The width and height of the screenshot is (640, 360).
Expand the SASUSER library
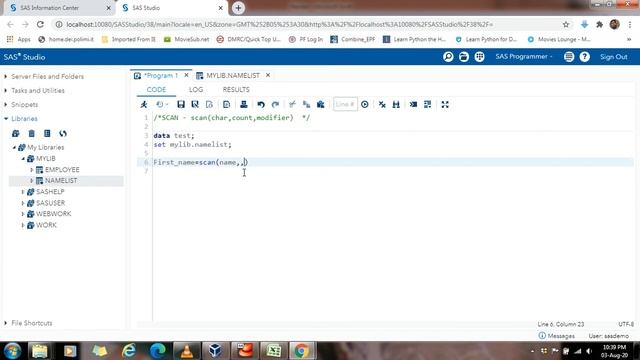tap(23, 203)
